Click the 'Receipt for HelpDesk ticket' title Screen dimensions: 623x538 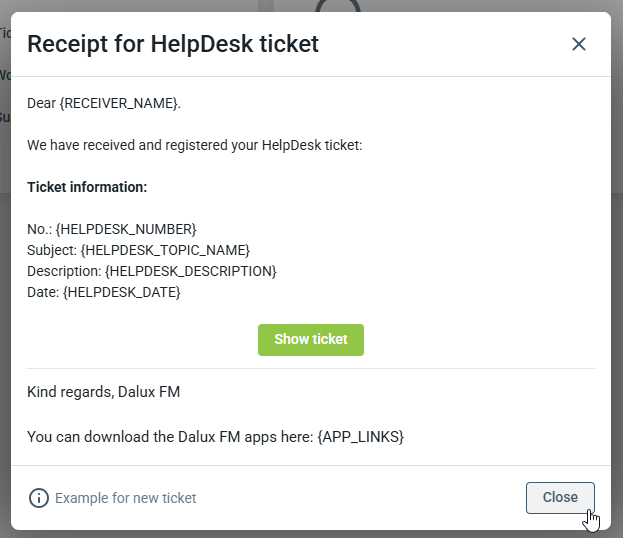click(x=173, y=44)
